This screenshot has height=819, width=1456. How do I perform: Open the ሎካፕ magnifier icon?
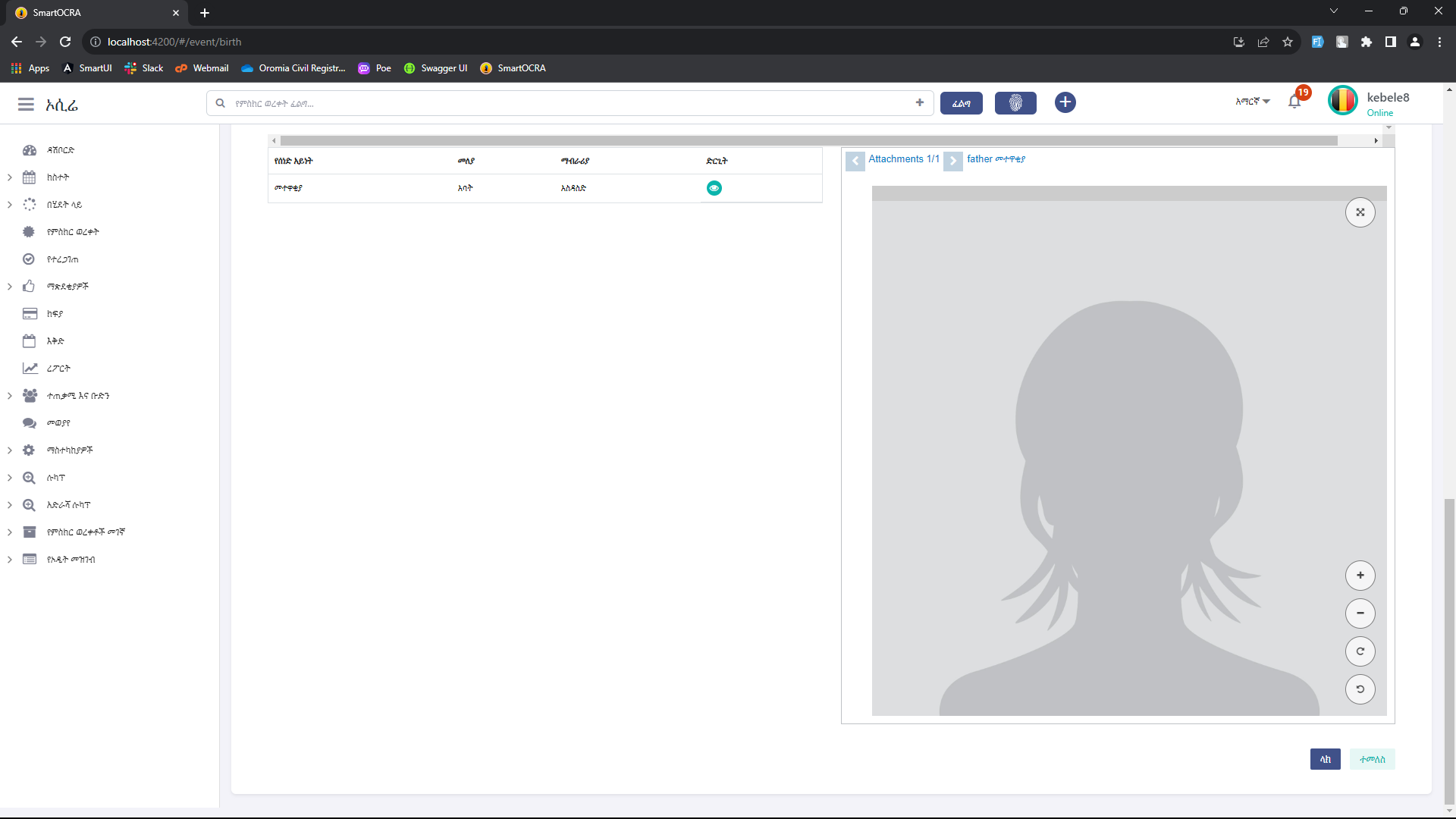[30, 478]
